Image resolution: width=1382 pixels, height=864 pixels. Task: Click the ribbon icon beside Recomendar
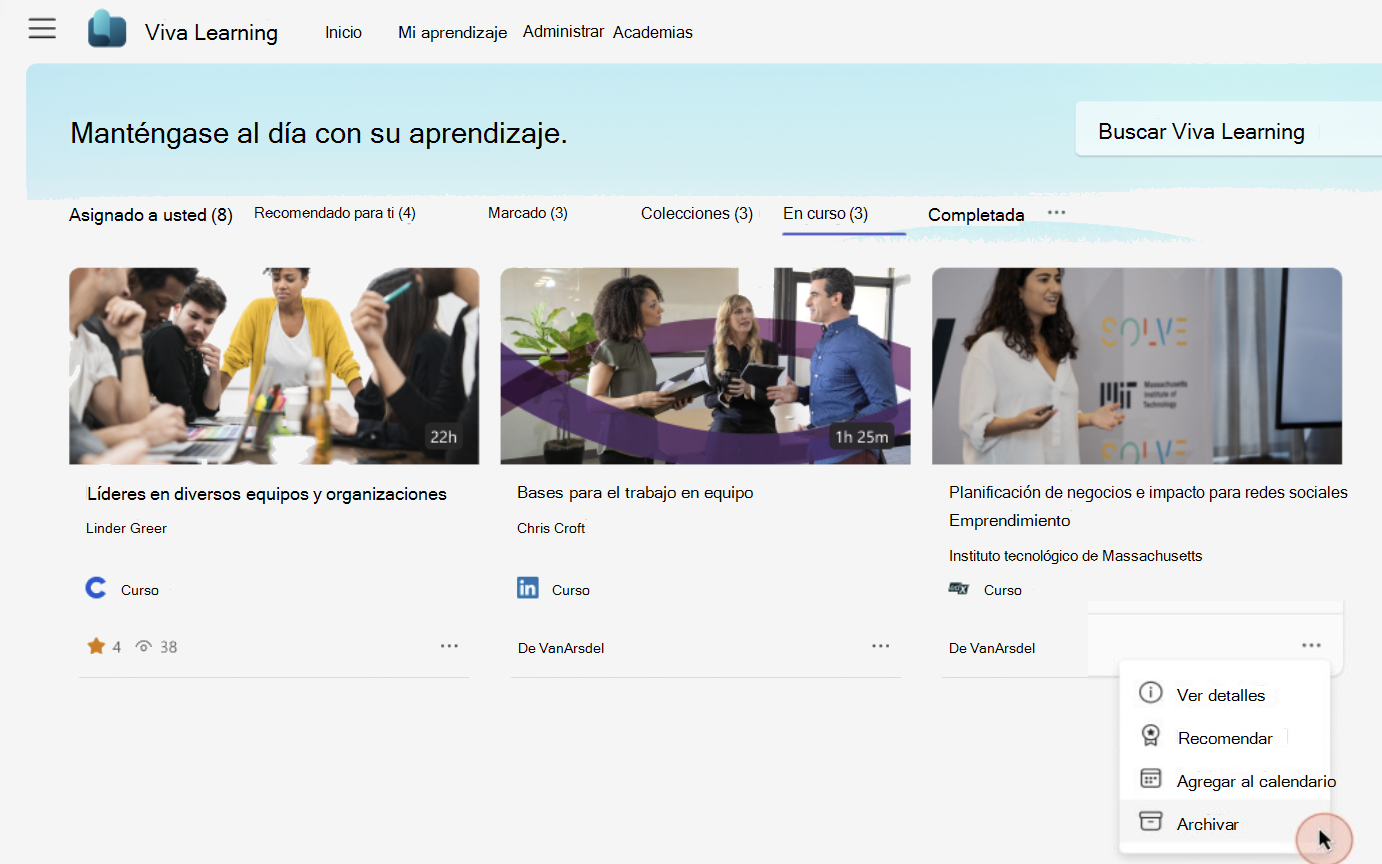click(x=1151, y=736)
